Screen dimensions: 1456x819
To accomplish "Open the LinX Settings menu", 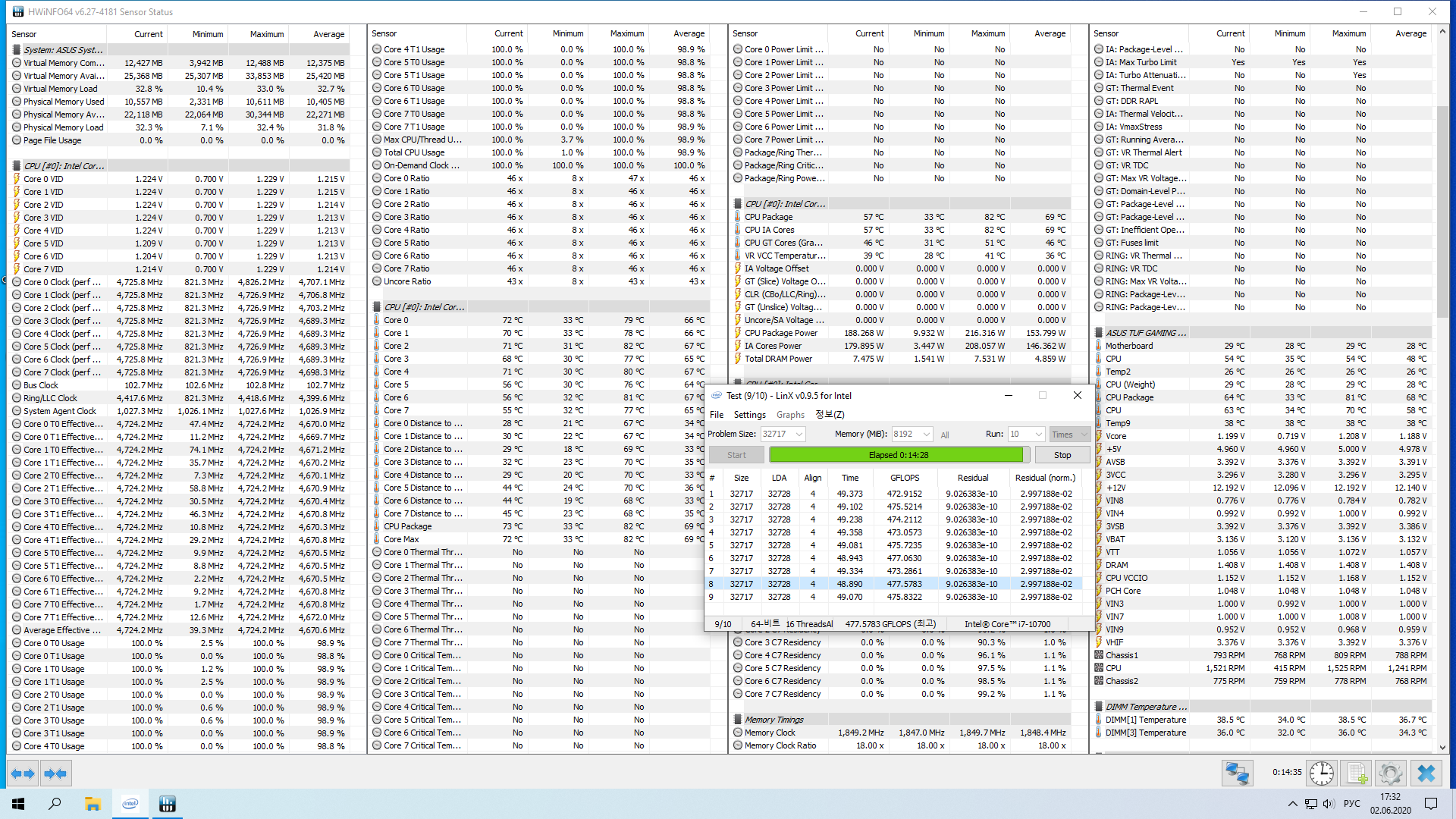I will [x=749, y=415].
